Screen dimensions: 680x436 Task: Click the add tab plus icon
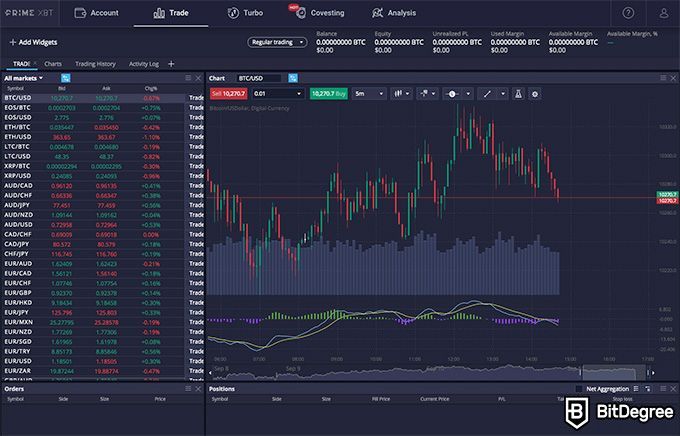point(171,64)
